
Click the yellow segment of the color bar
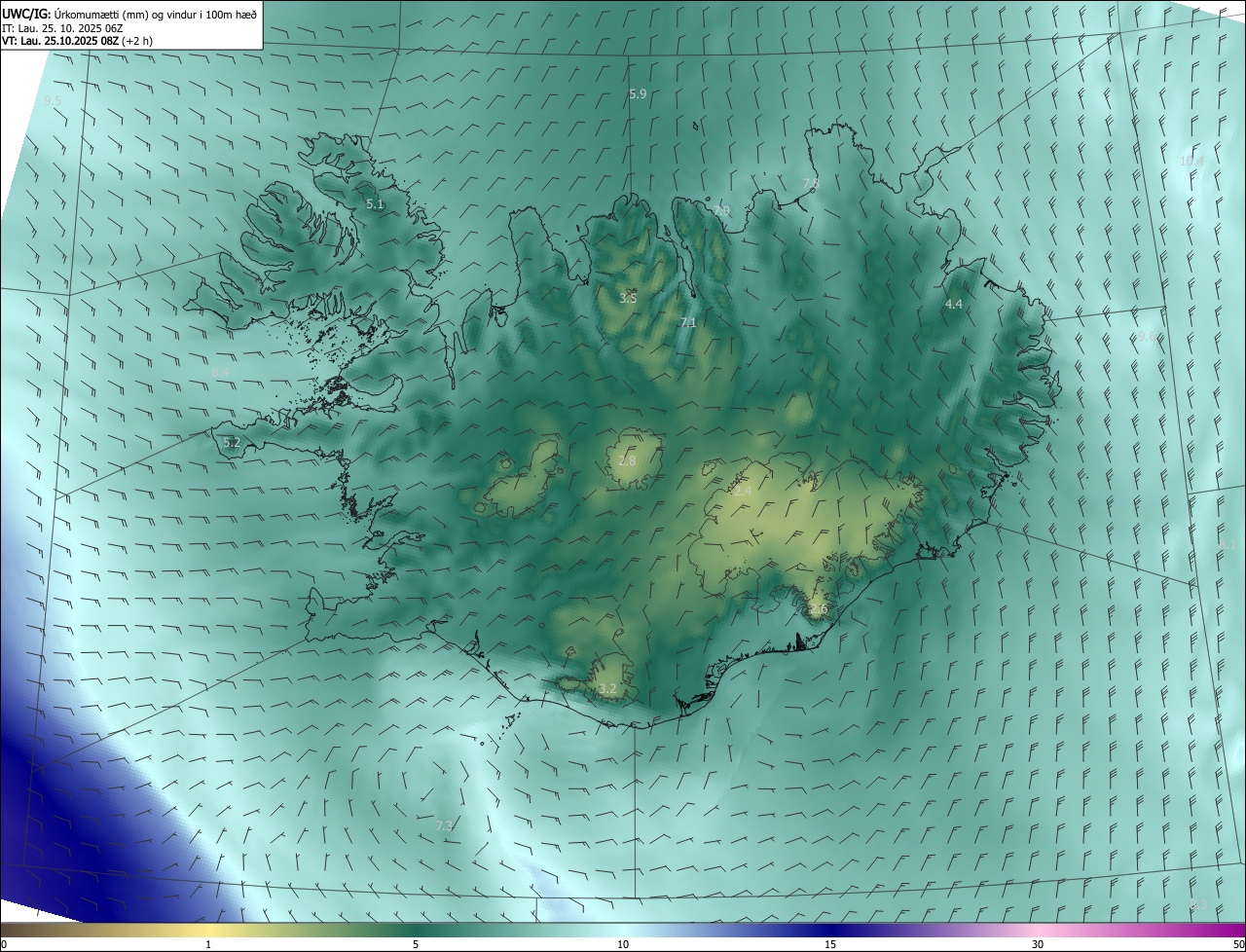tap(209, 930)
